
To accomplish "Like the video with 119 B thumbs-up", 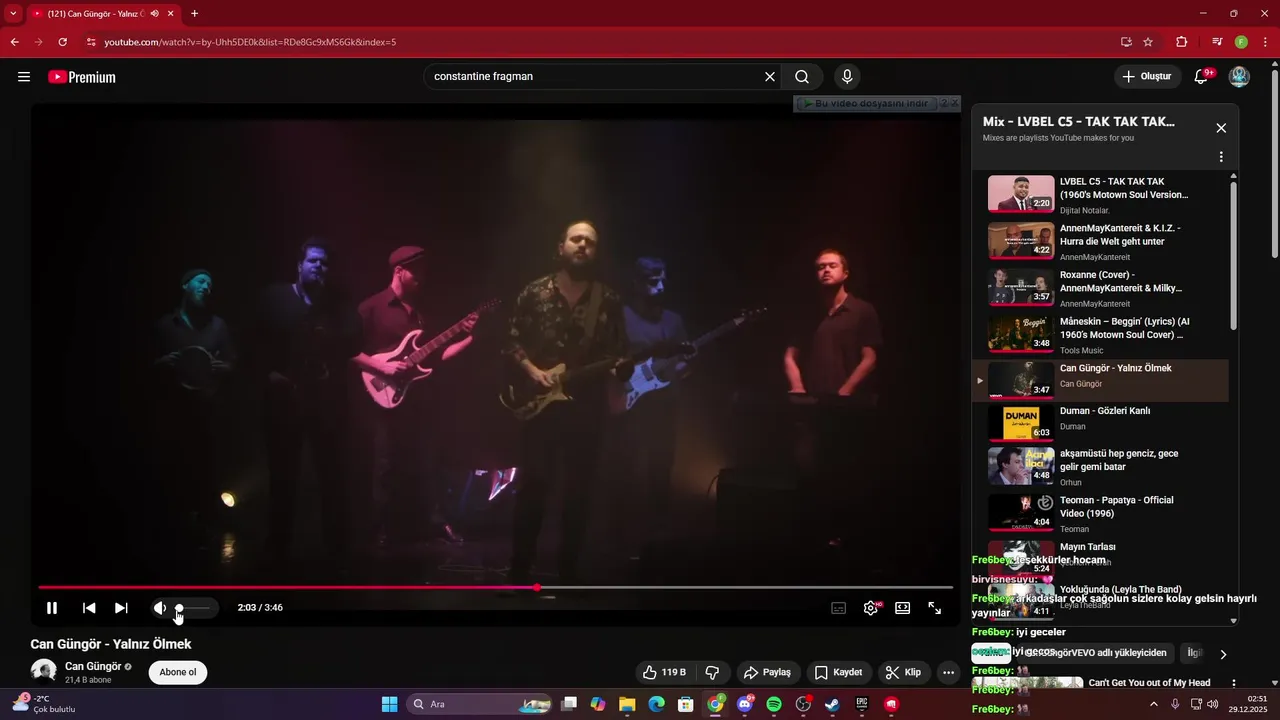I will coord(665,672).
